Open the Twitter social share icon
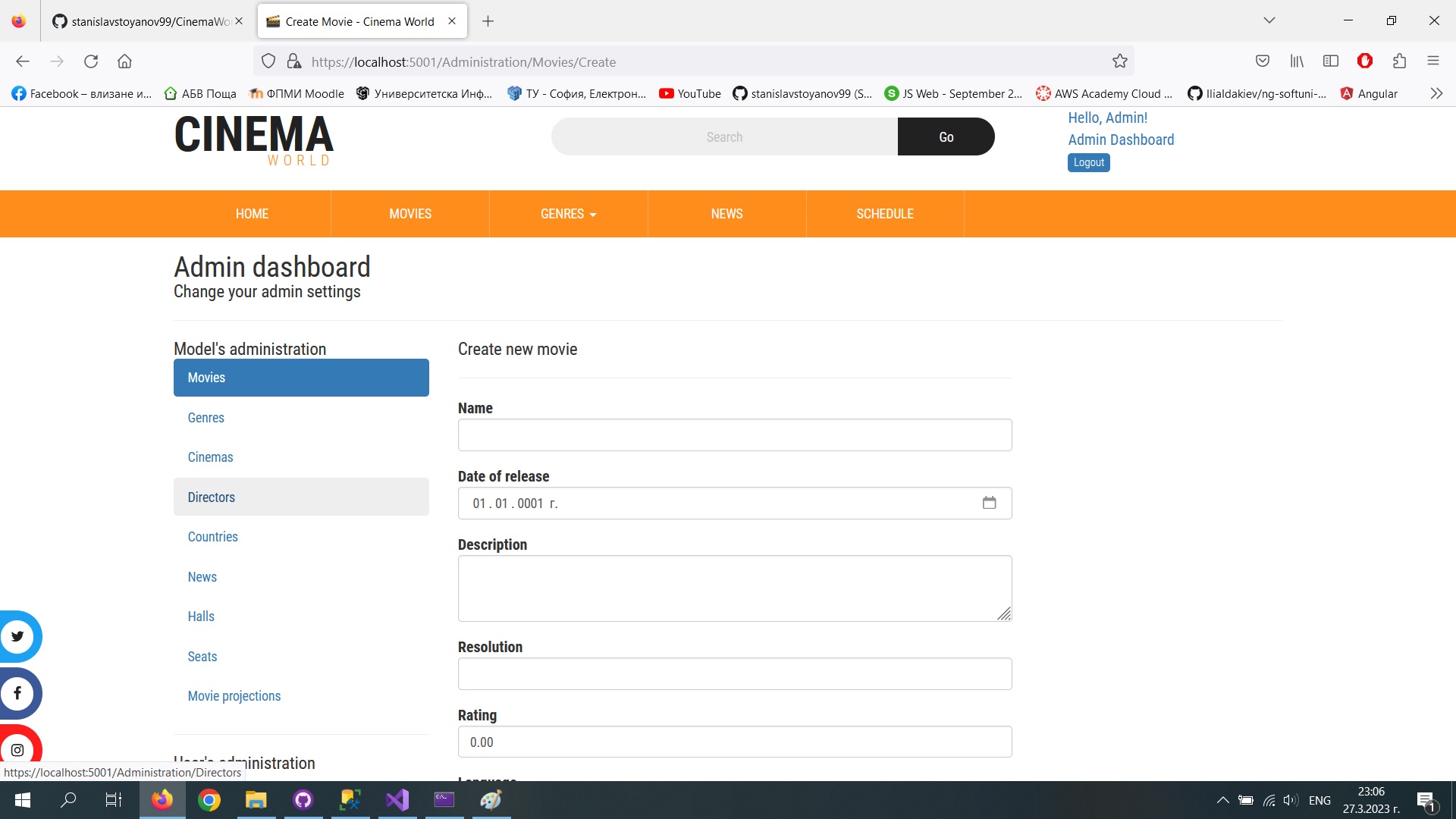Screen dimensions: 1456x819 coord(18,636)
